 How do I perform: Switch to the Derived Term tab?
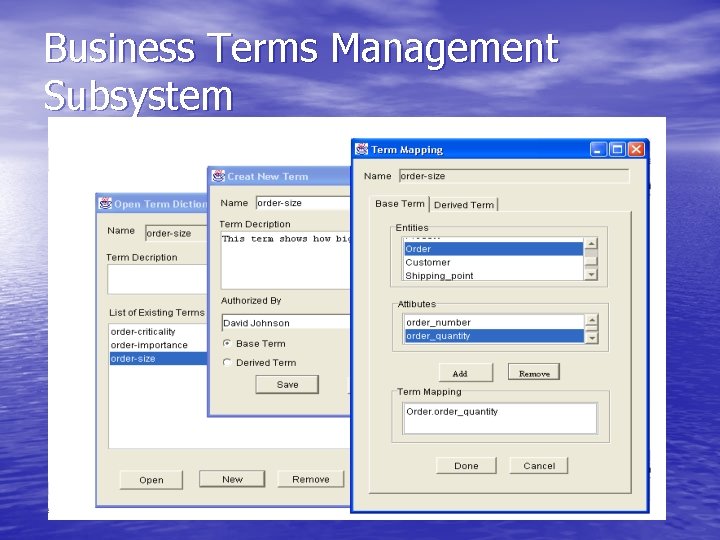tap(464, 205)
